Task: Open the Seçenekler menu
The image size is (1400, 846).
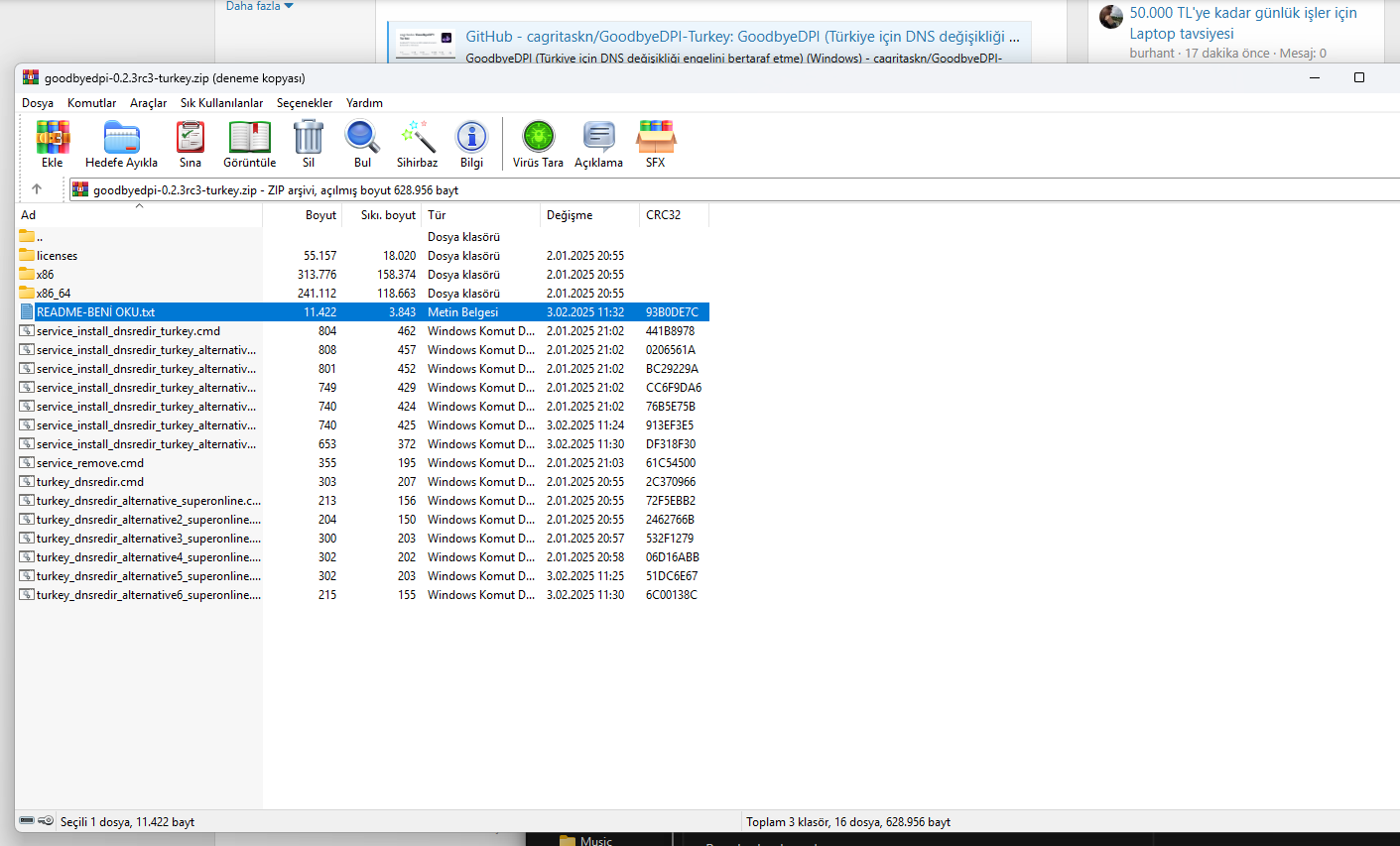Action: click(x=305, y=103)
